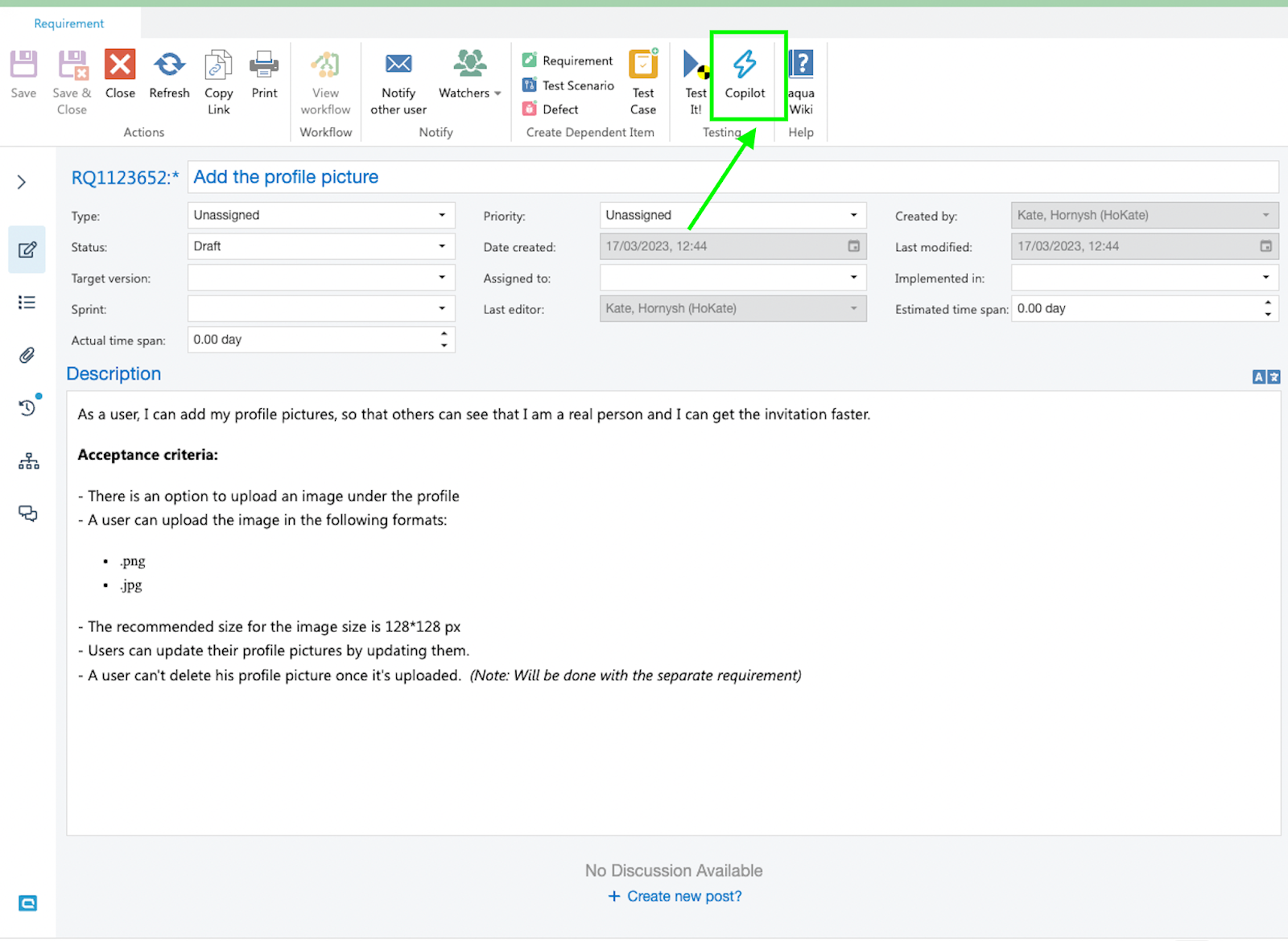Open the attachments paperclip sidebar icon
Screen dimensions: 1288x941
tap(27, 355)
